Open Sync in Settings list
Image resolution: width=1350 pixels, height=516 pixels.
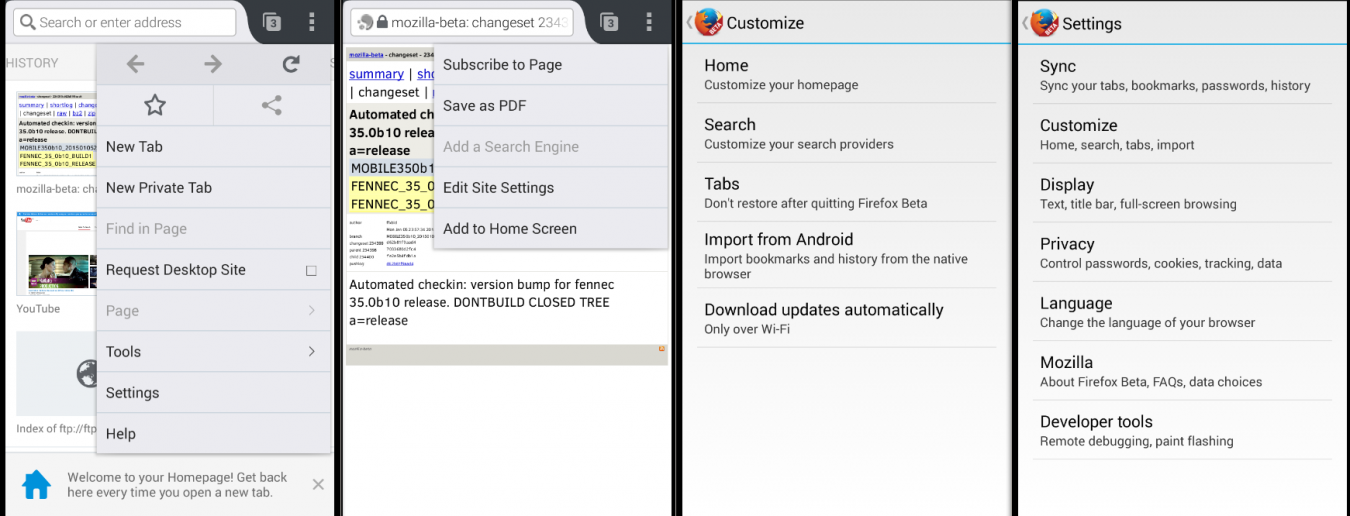coord(1183,75)
